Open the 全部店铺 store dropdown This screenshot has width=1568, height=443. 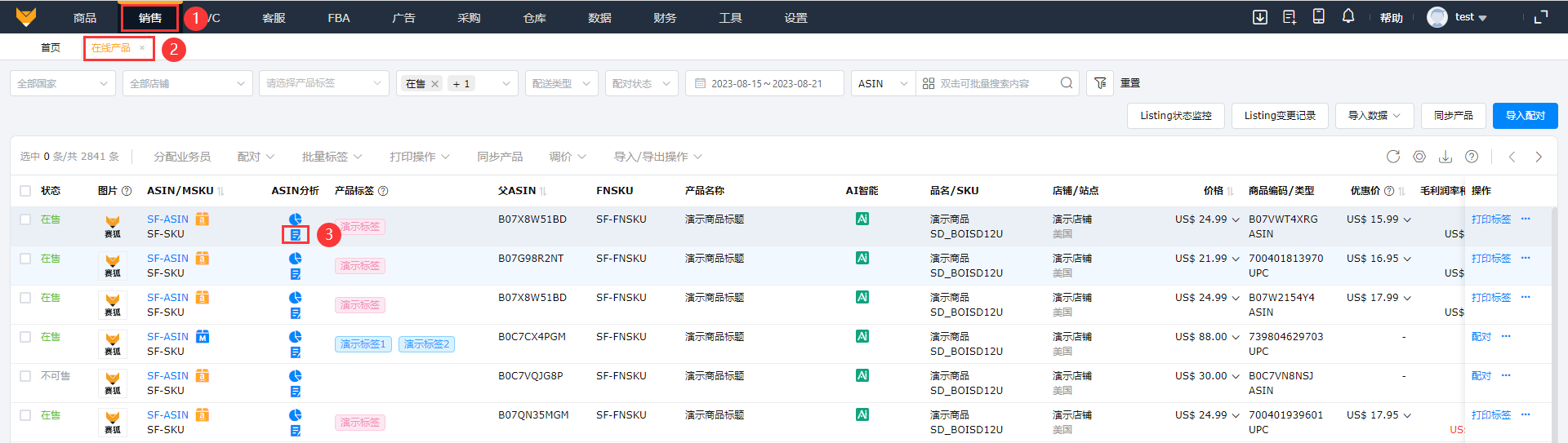187,83
